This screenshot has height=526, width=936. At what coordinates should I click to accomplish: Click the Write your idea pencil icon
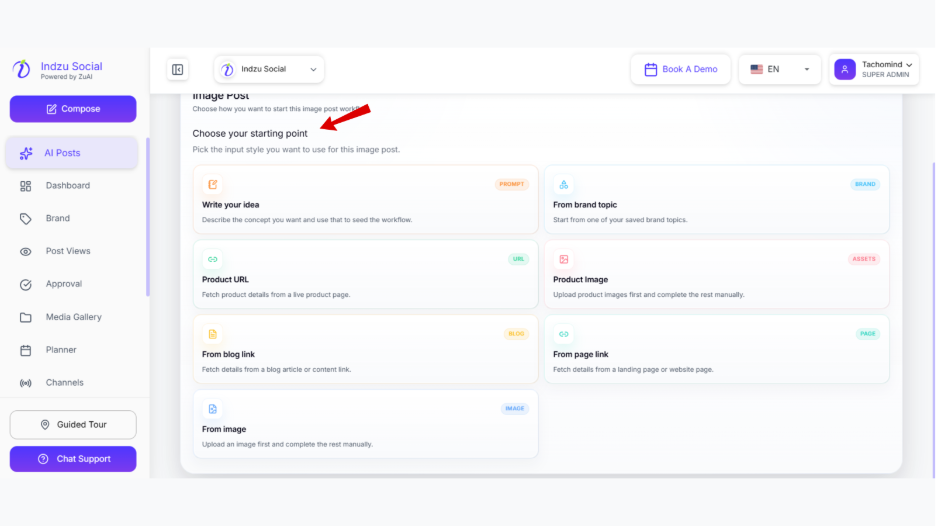click(x=213, y=184)
